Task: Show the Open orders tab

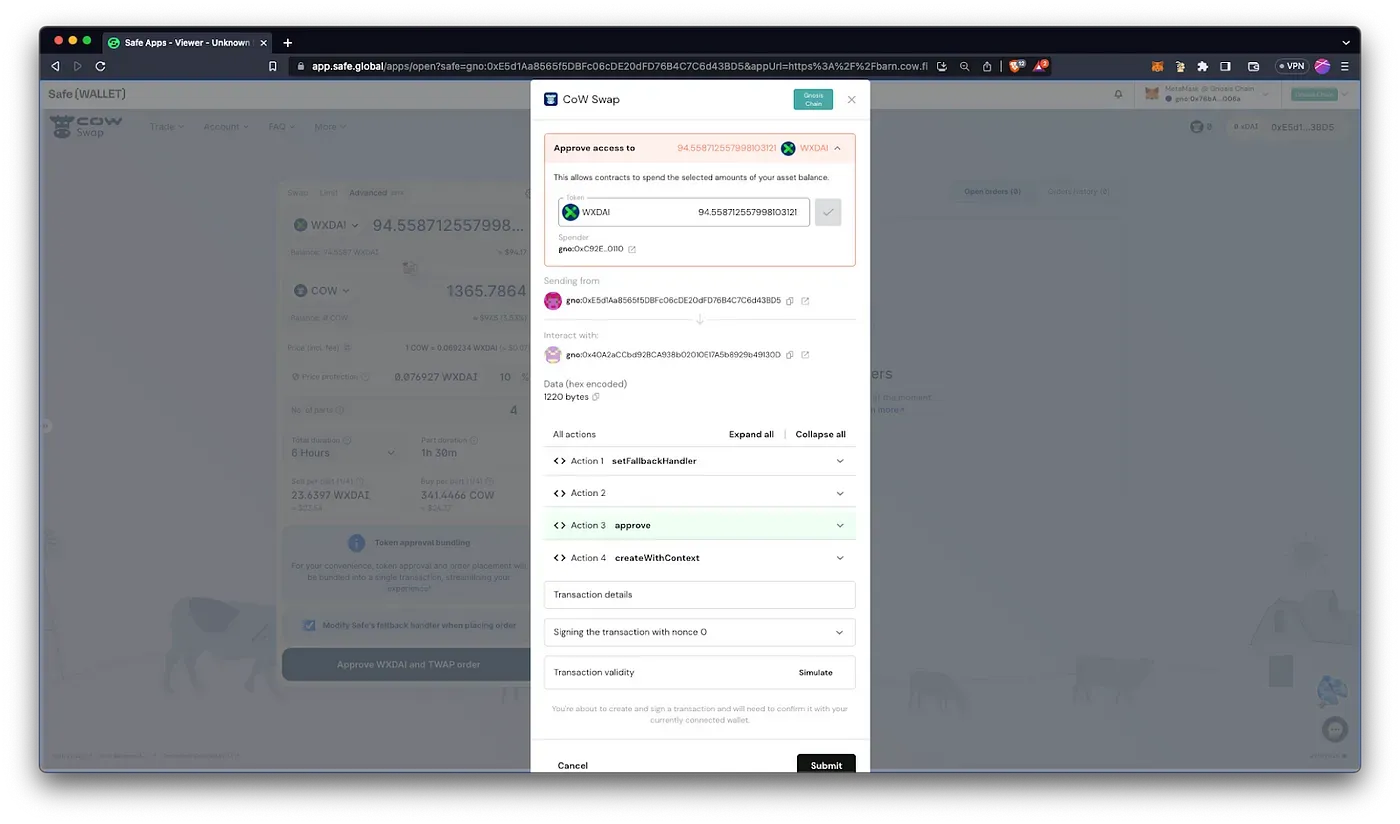Action: coord(992,192)
